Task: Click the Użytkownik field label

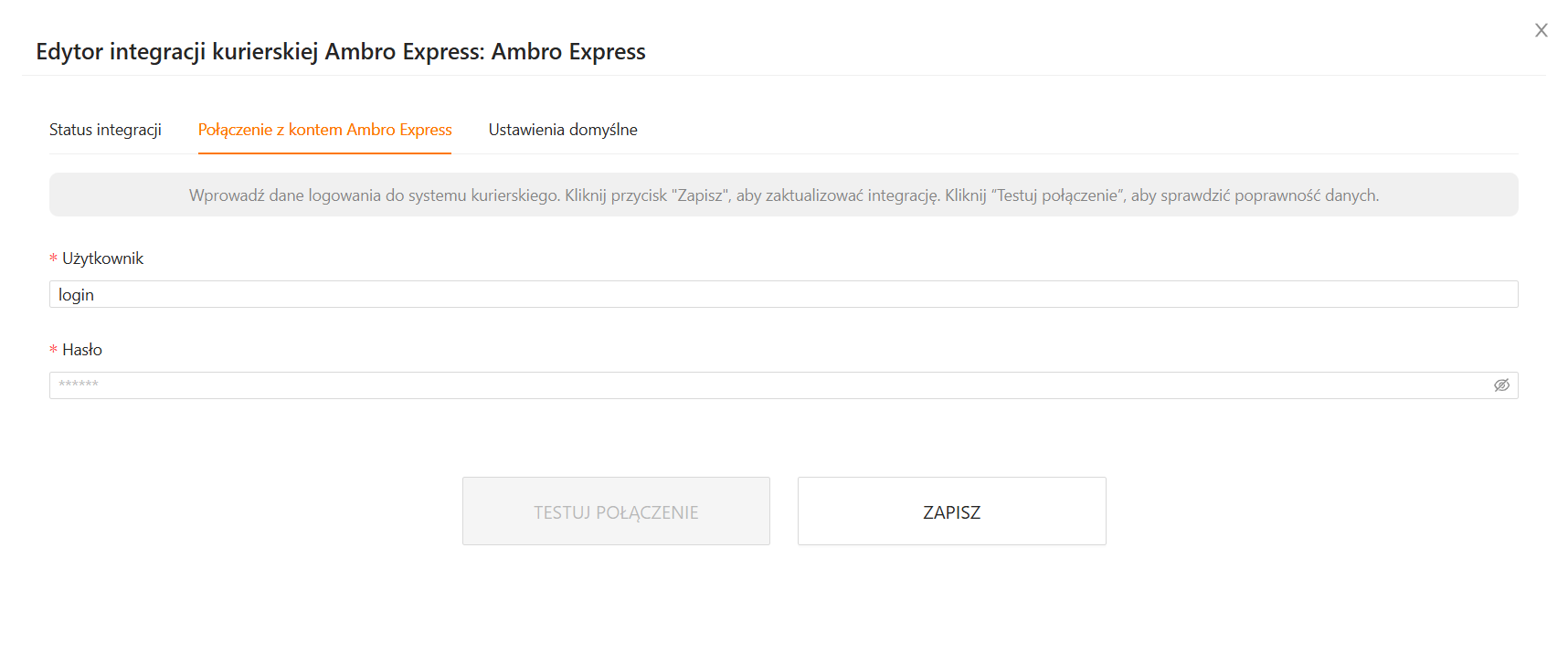Action: point(102,258)
